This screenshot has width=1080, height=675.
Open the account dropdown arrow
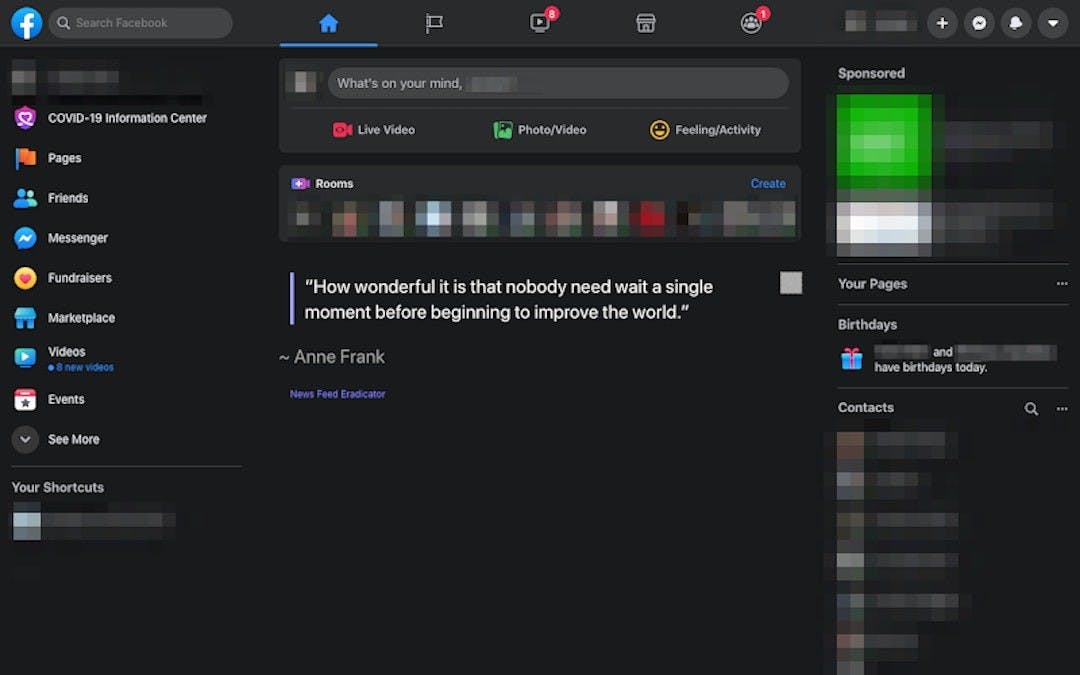tap(1053, 23)
